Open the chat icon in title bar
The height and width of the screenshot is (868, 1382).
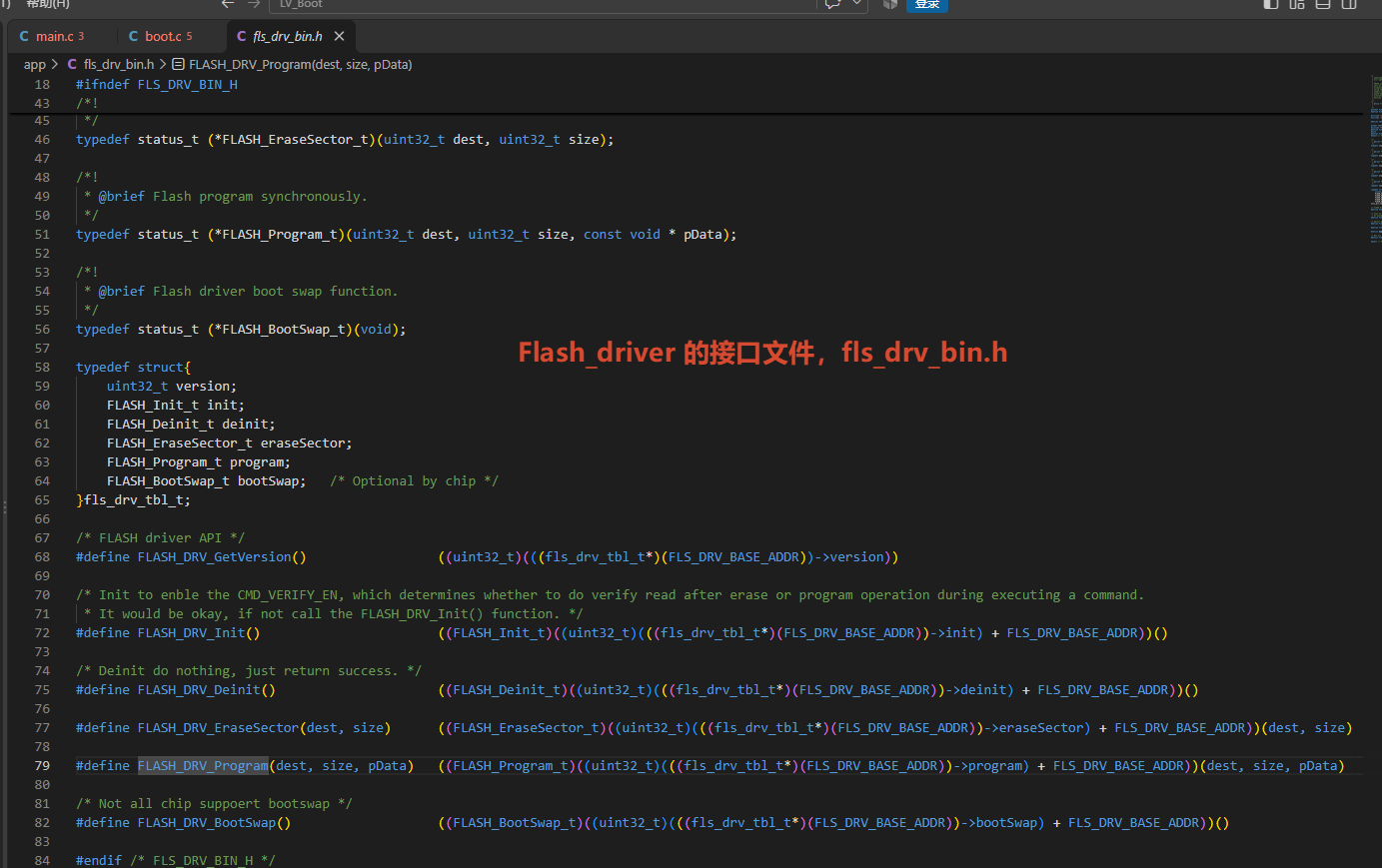(x=832, y=4)
